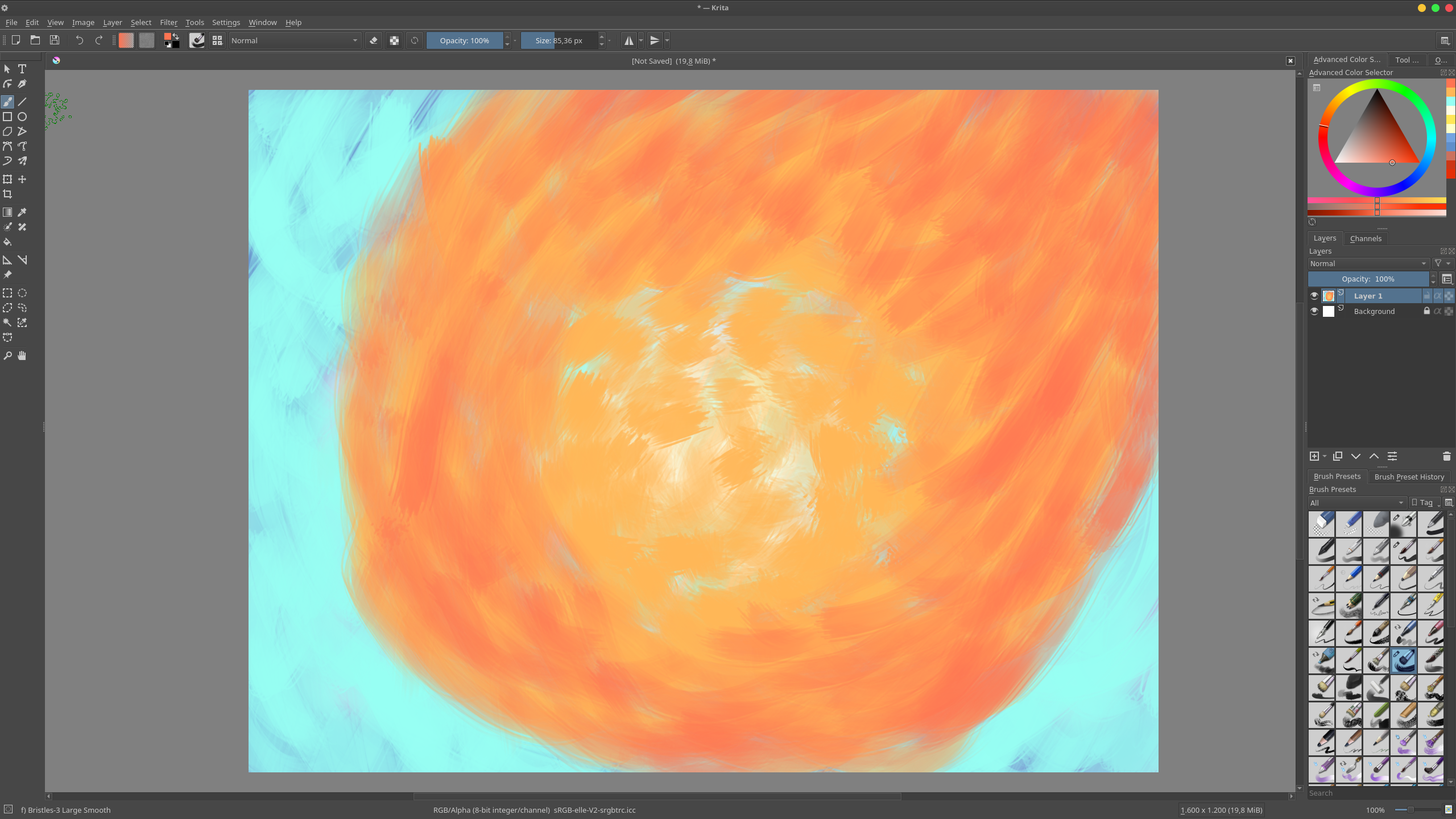Screen dimensions: 1456x819
Task: Hide Layer 1 using eye icon
Action: pos(1314,296)
